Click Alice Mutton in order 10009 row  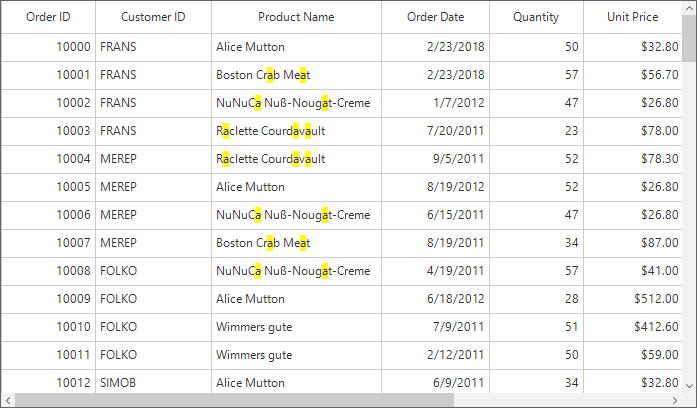click(250, 299)
